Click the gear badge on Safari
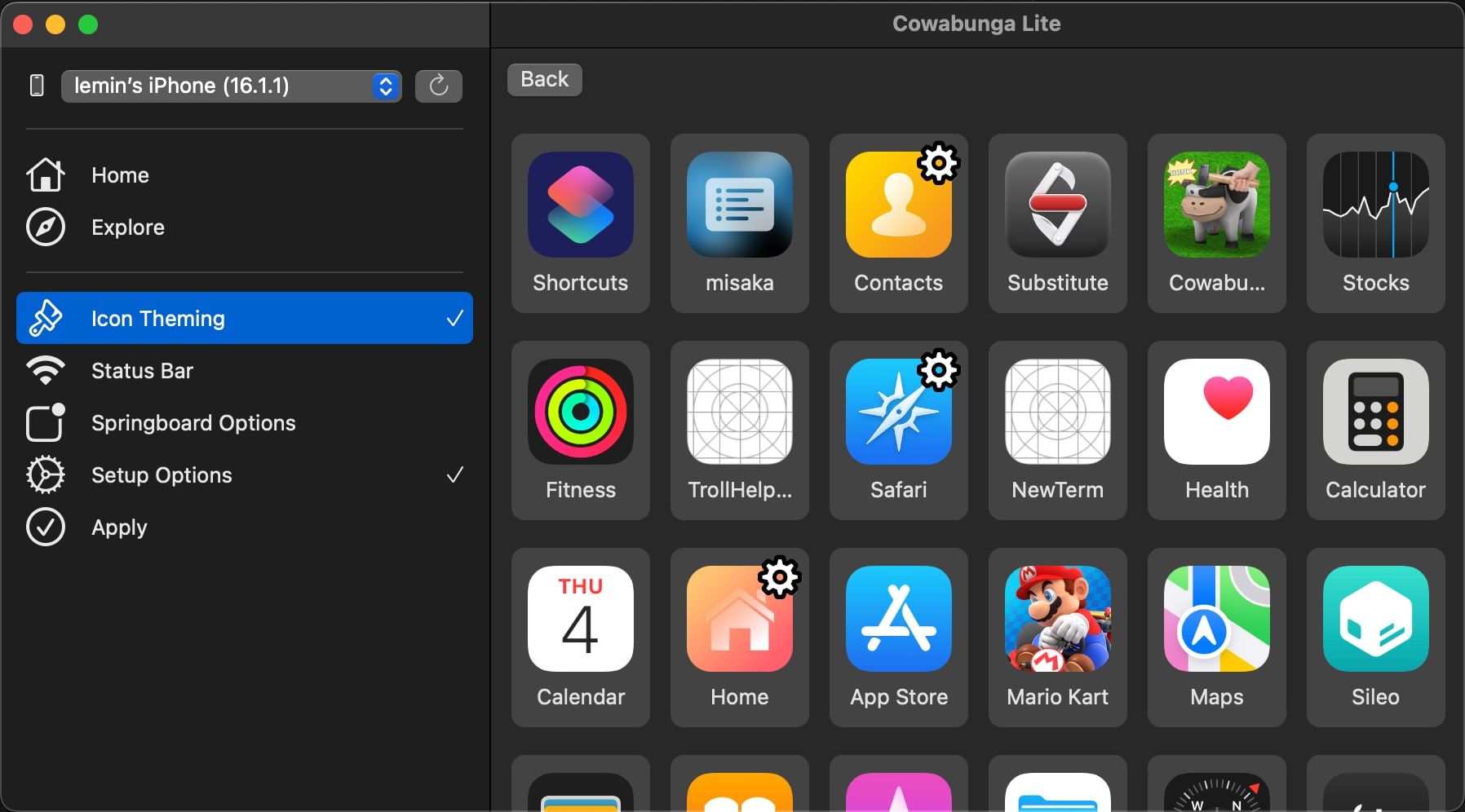The width and height of the screenshot is (1465, 812). [x=939, y=370]
